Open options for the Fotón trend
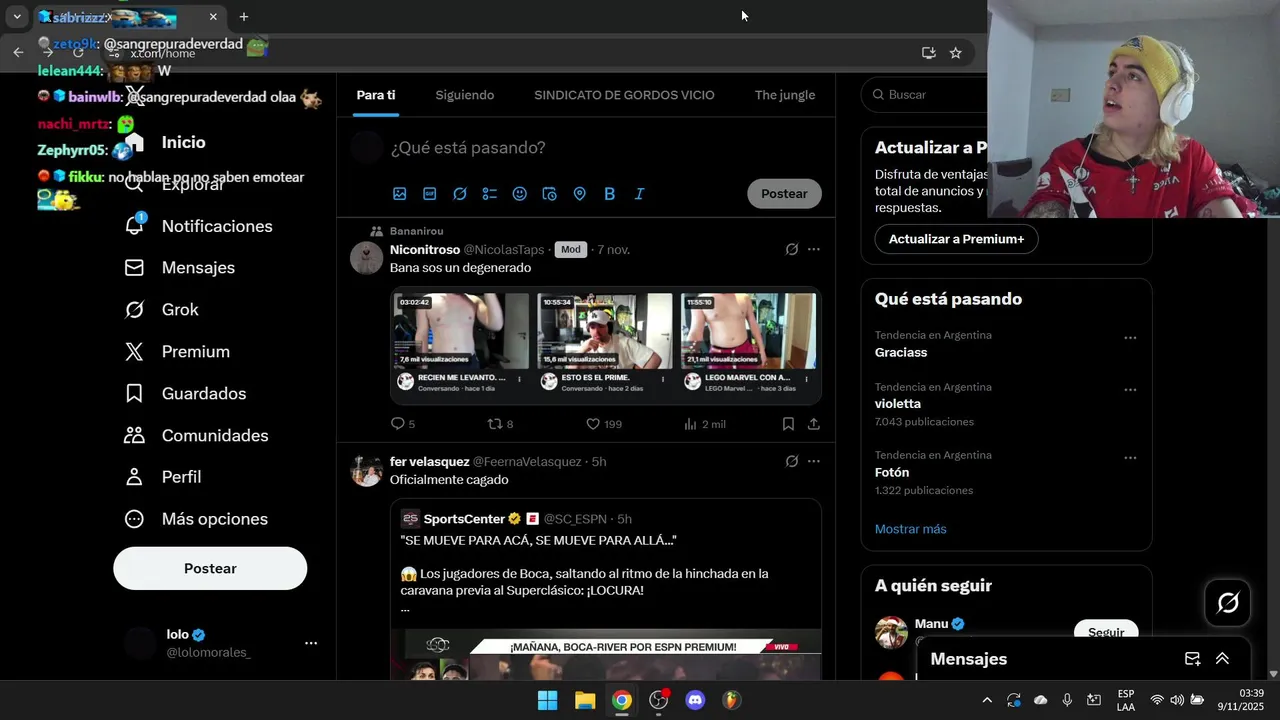 tap(1130, 458)
